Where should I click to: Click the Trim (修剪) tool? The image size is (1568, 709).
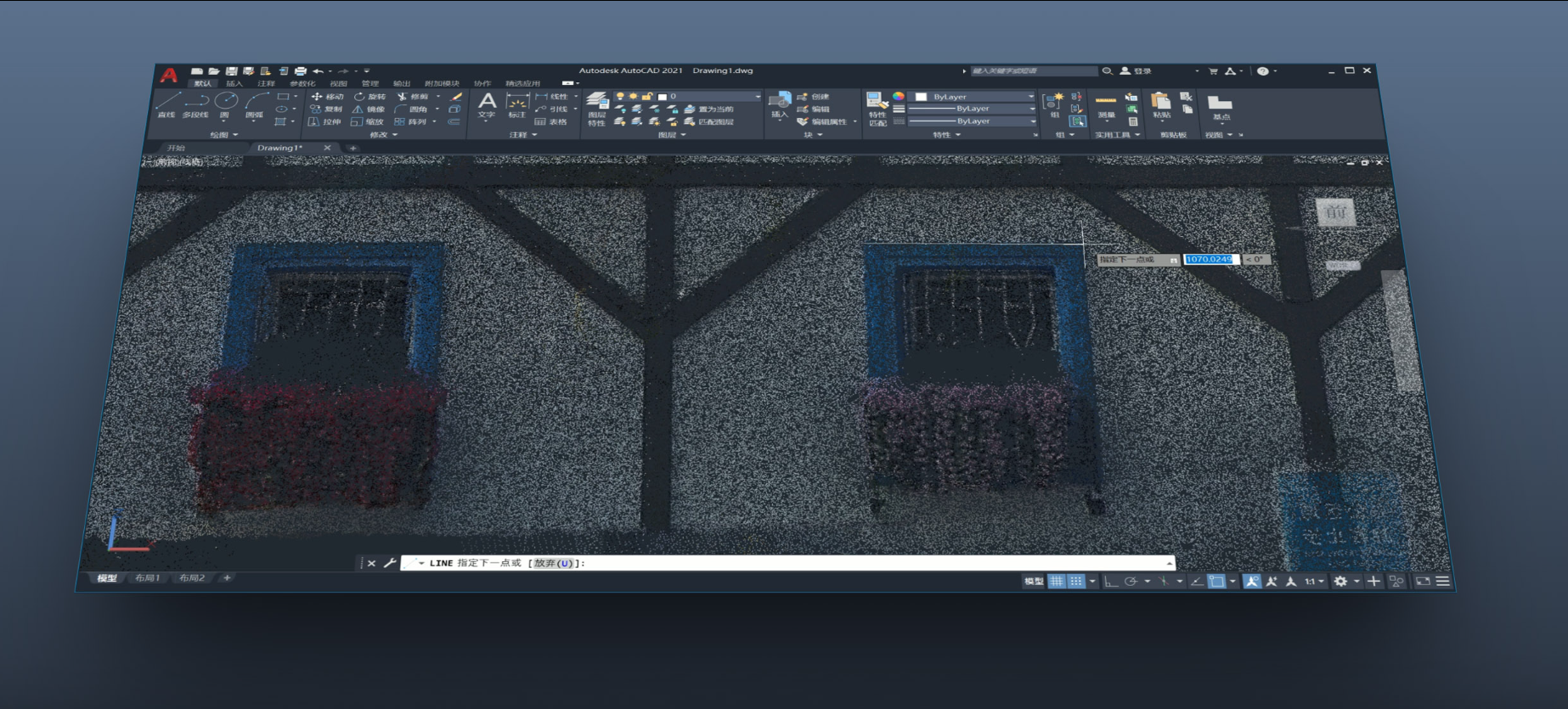[413, 97]
